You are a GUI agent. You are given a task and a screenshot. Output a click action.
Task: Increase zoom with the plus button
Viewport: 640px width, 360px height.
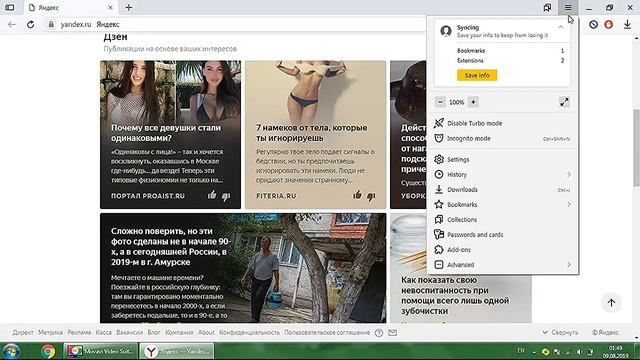(473, 102)
